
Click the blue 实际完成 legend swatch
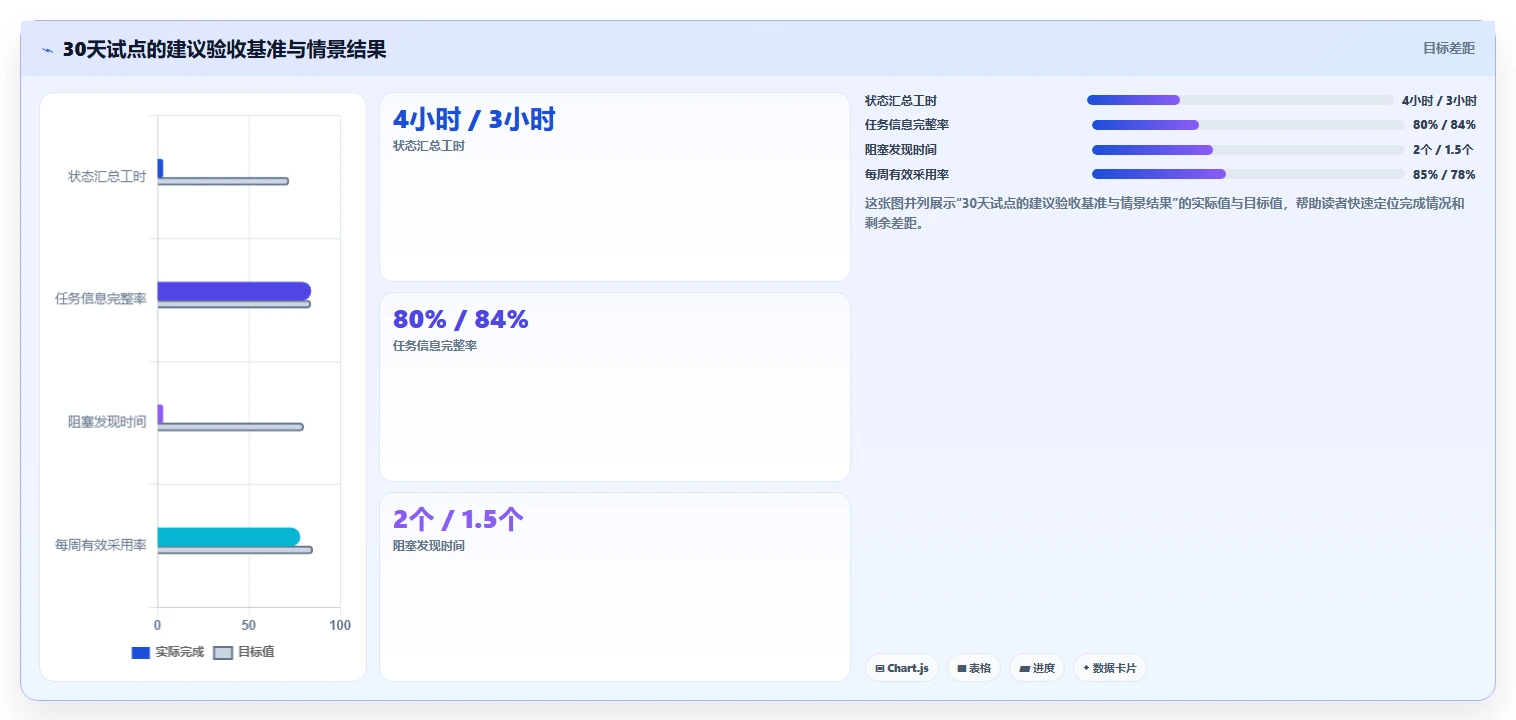click(x=141, y=652)
